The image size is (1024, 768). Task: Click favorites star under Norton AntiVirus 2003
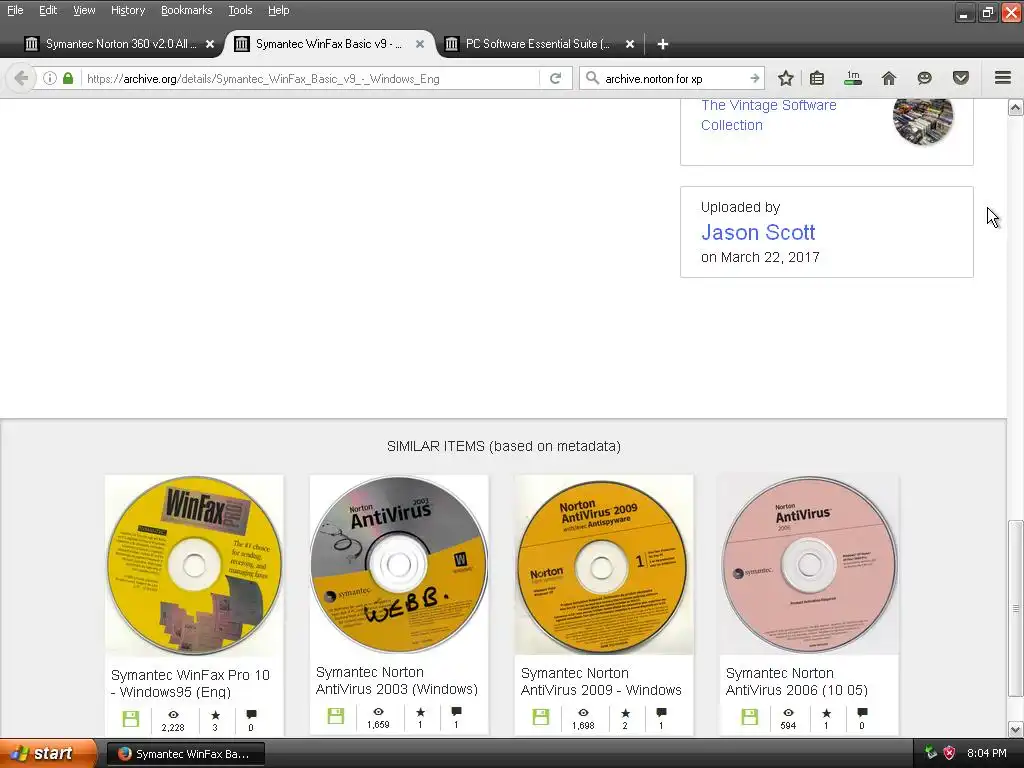coord(420,712)
